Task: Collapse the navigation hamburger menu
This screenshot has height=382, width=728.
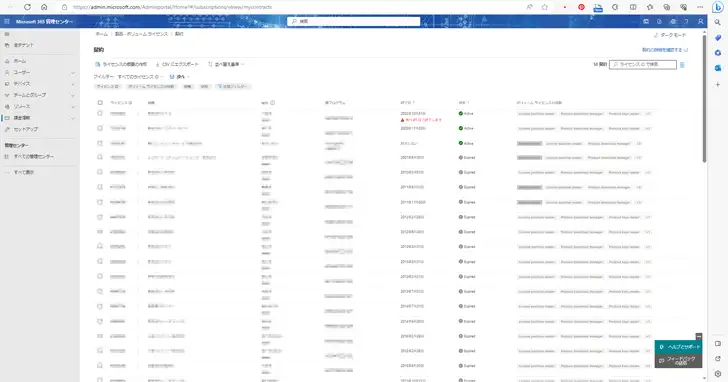Action: [x=6, y=34]
